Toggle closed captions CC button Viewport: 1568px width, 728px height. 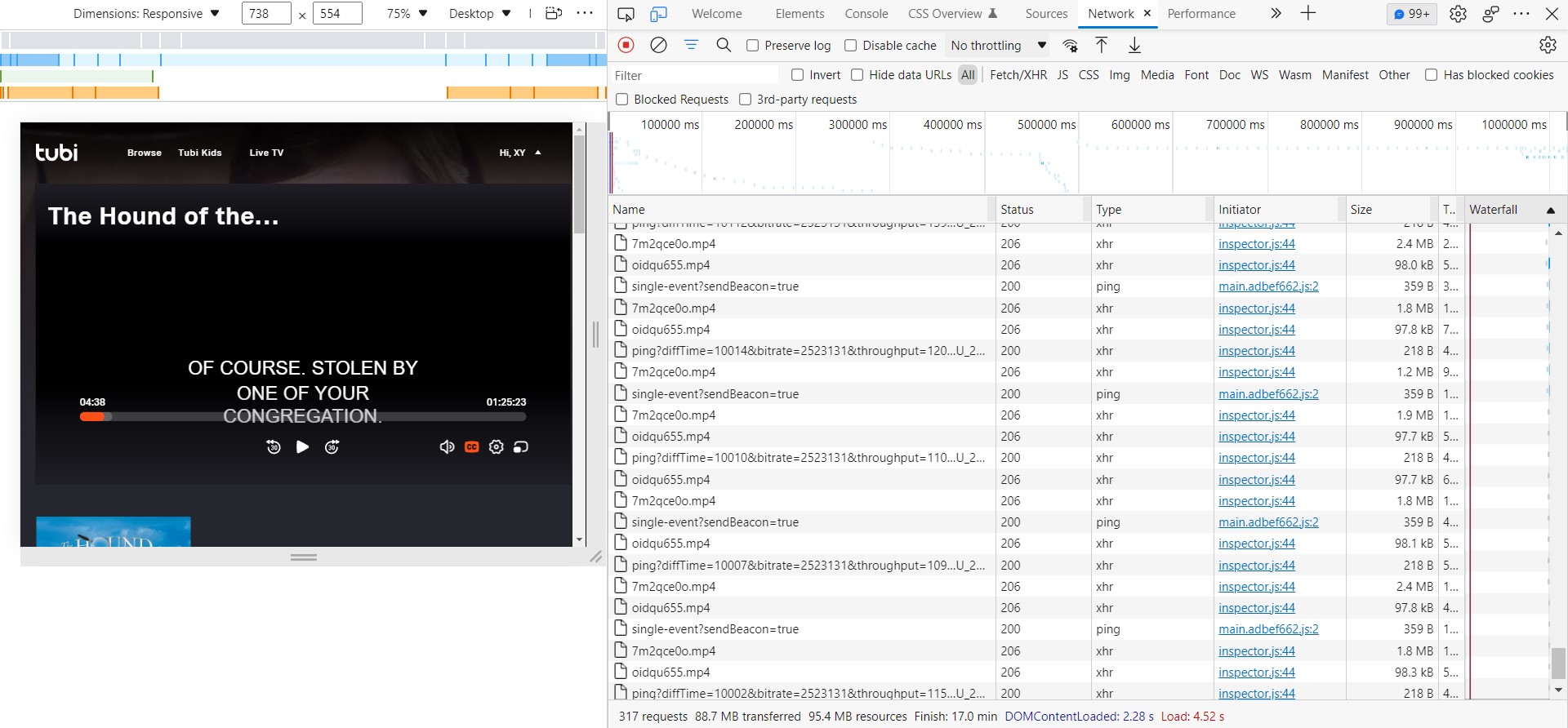471,446
